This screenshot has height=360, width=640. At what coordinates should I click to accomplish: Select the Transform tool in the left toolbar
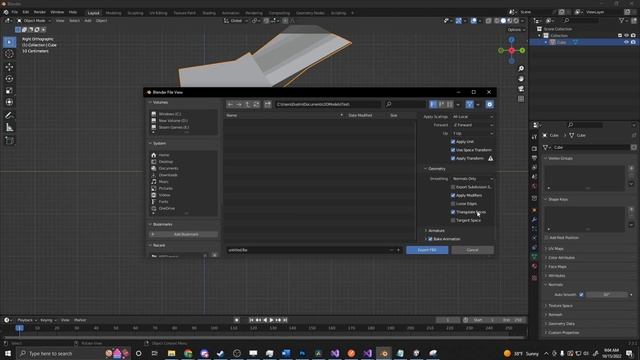pyautogui.click(x=9, y=102)
